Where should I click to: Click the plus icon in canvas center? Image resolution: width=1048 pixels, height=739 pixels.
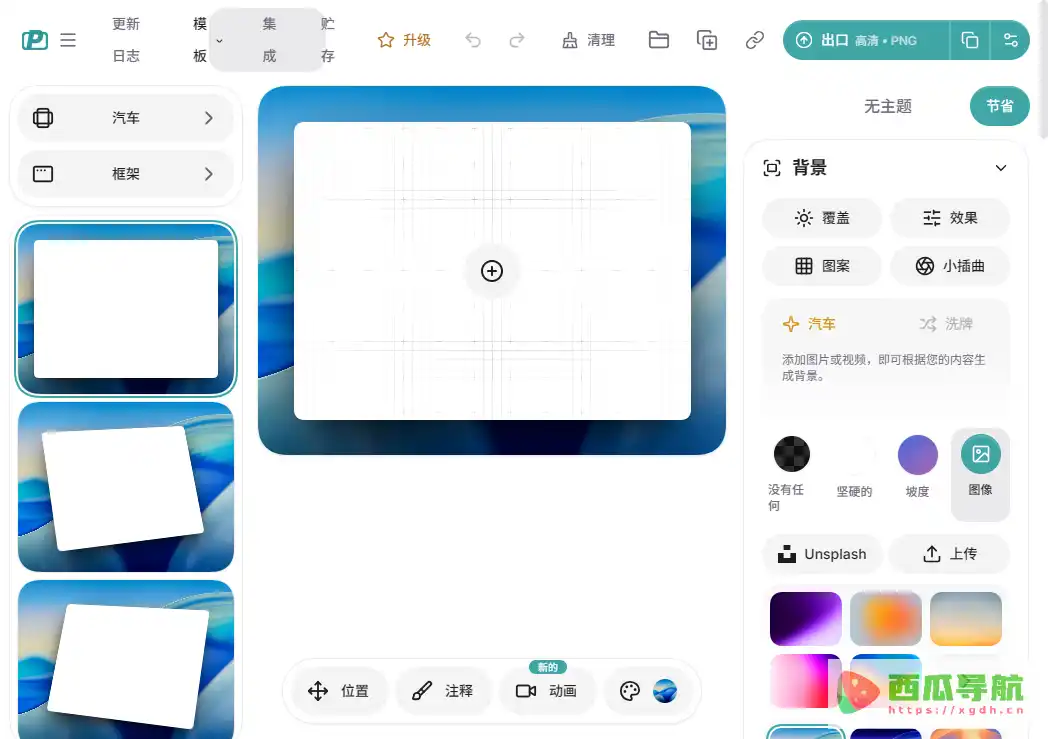pos(492,271)
